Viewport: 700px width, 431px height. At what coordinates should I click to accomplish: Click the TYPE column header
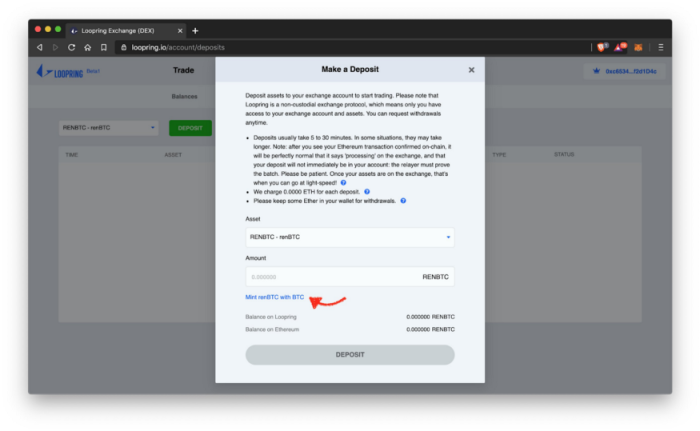(499, 155)
